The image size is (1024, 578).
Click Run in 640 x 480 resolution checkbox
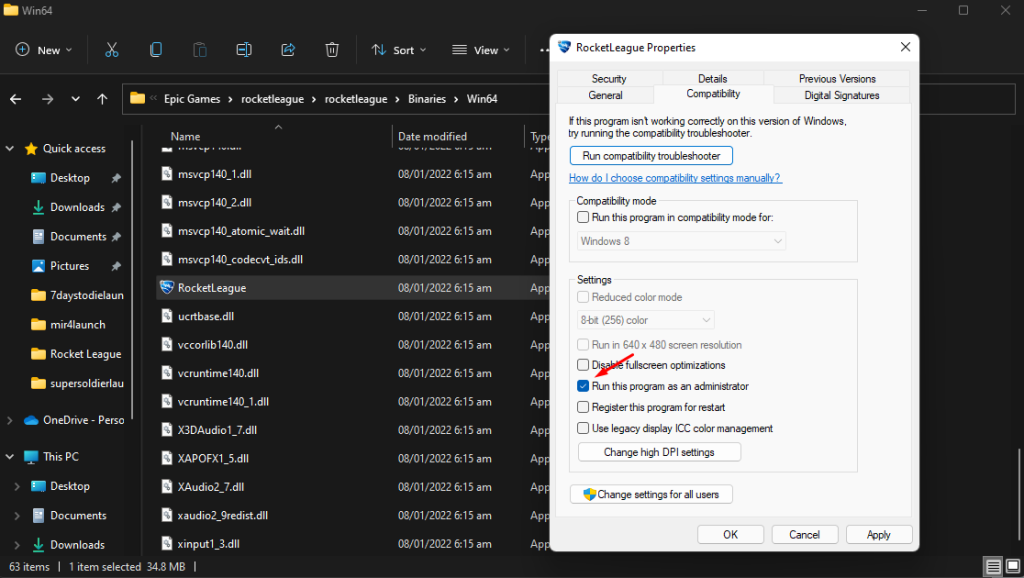[x=583, y=344]
